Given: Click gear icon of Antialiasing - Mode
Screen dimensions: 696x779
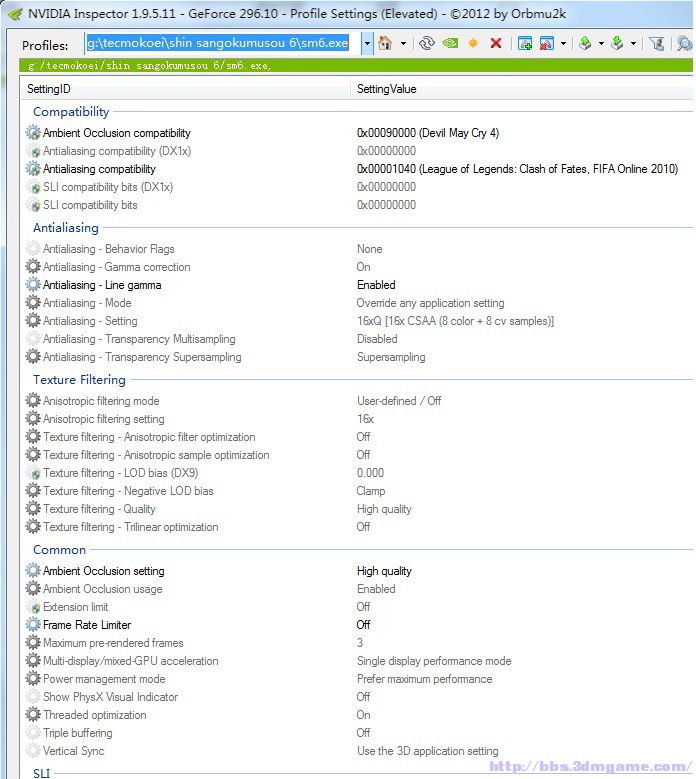Looking at the screenshot, I should 33,303.
